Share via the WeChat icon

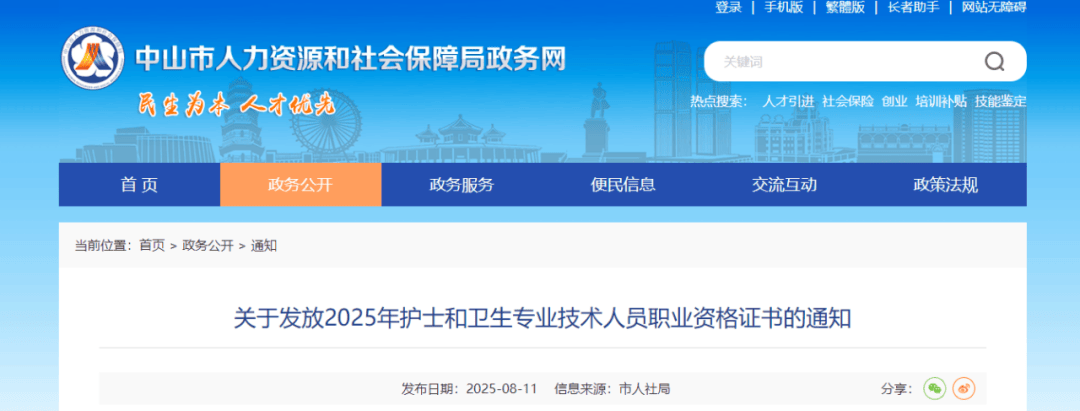(933, 388)
